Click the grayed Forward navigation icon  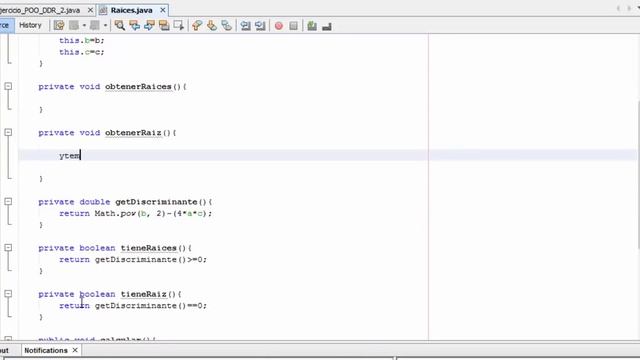point(95,26)
